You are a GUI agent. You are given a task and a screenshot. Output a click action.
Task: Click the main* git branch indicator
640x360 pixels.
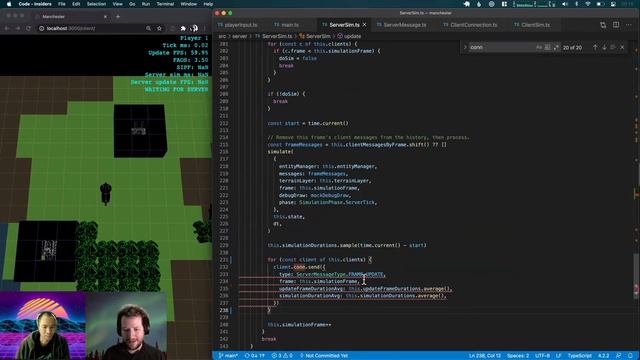click(228, 356)
